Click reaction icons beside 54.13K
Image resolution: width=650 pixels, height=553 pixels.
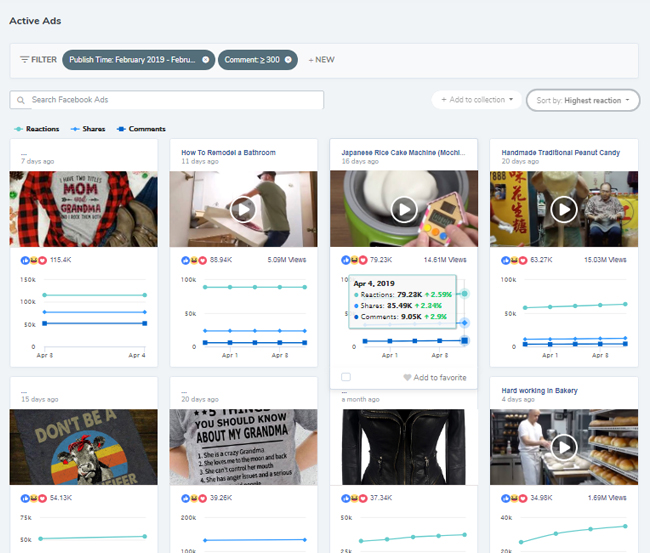click(34, 498)
